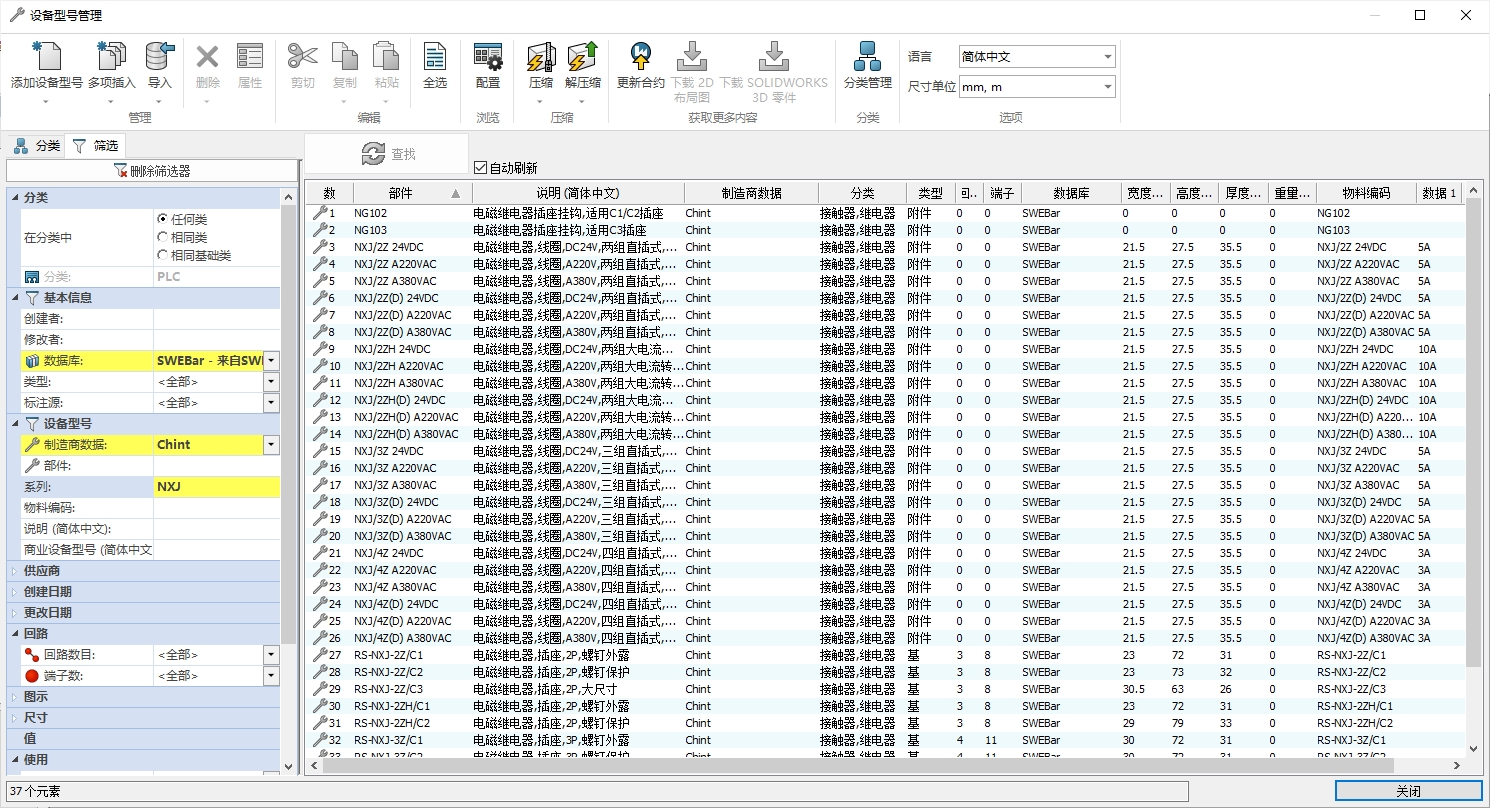Click the 压缩 compress icon
The height and width of the screenshot is (808, 1490).
click(x=540, y=57)
